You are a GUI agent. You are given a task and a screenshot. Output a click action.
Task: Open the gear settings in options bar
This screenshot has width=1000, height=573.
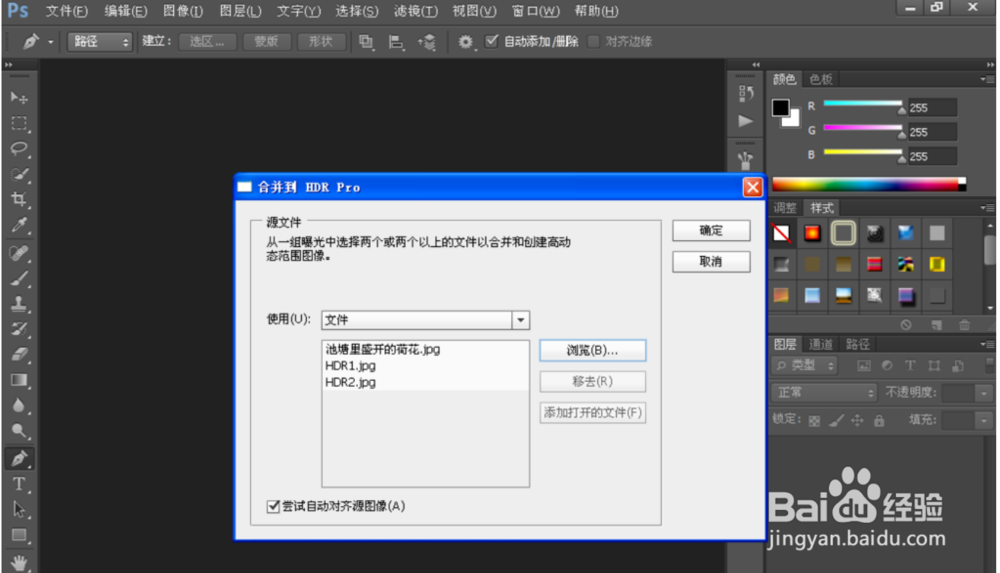point(466,42)
